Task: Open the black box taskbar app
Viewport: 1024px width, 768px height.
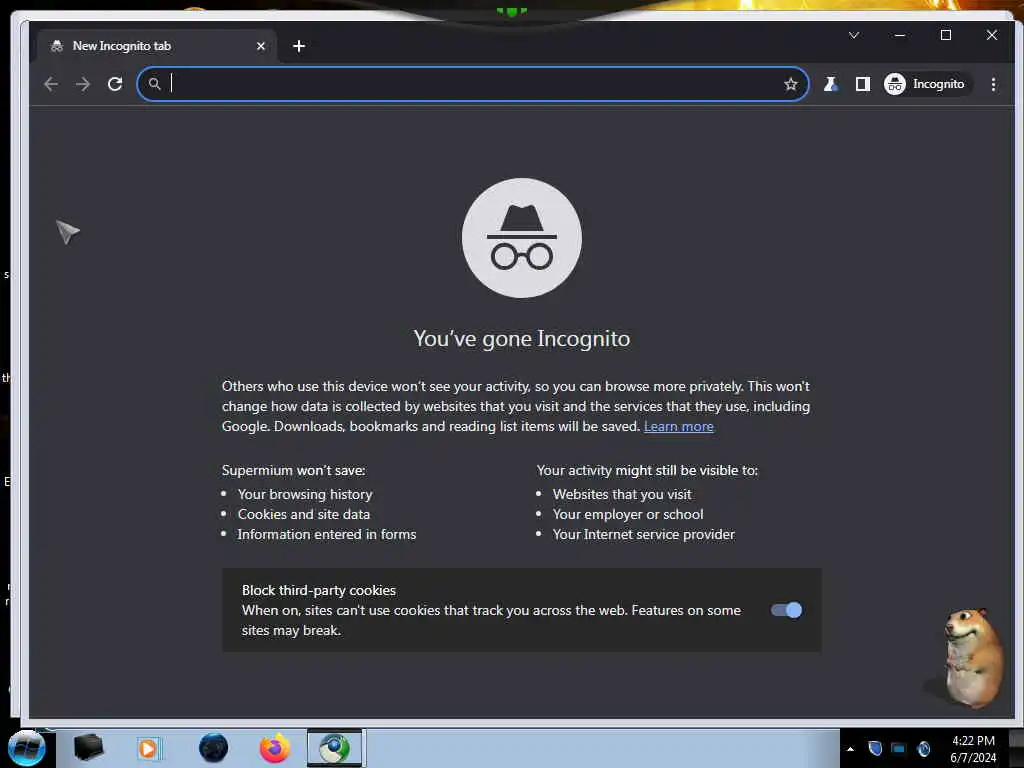Action: (x=88, y=748)
